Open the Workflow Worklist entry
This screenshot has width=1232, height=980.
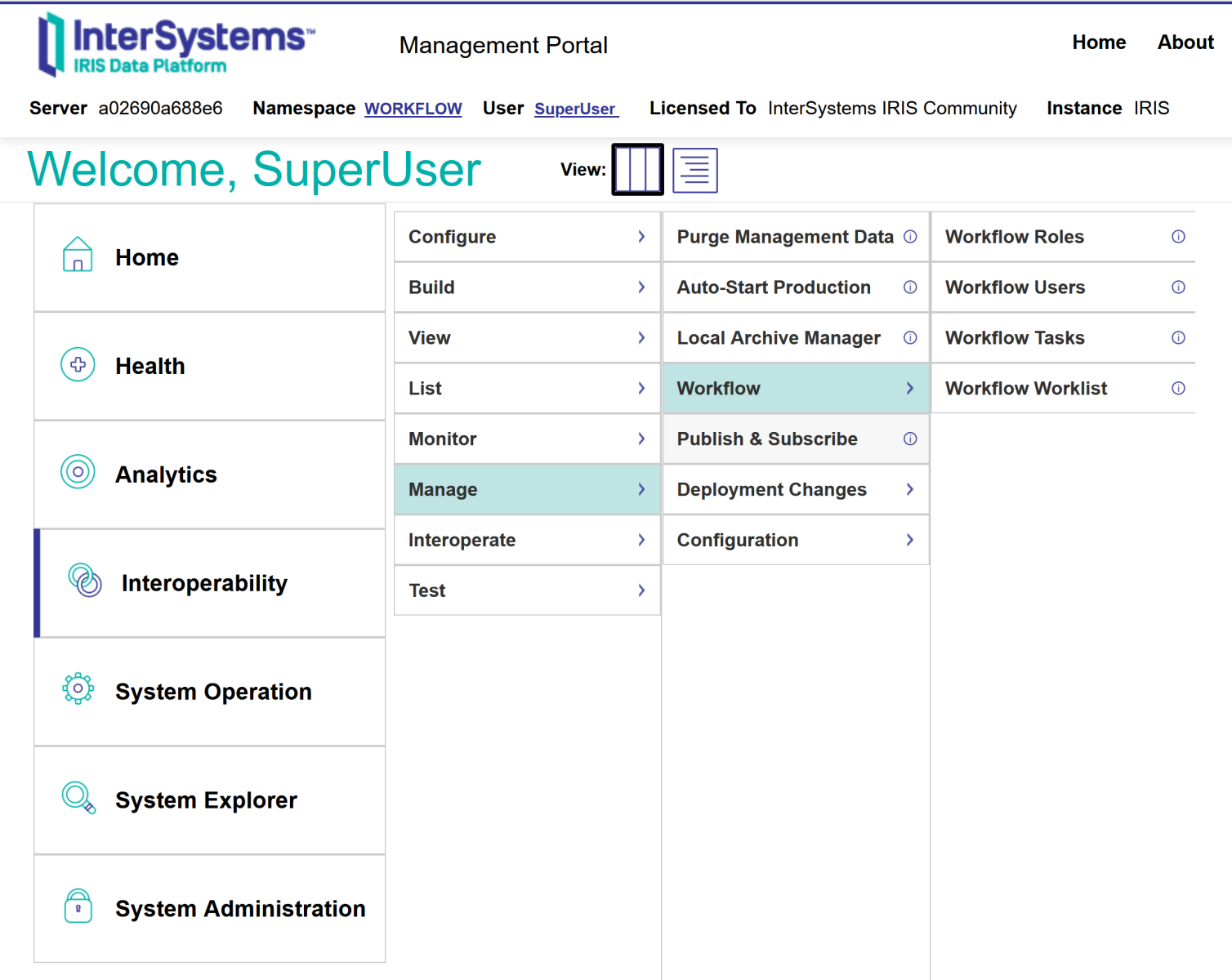point(1026,388)
